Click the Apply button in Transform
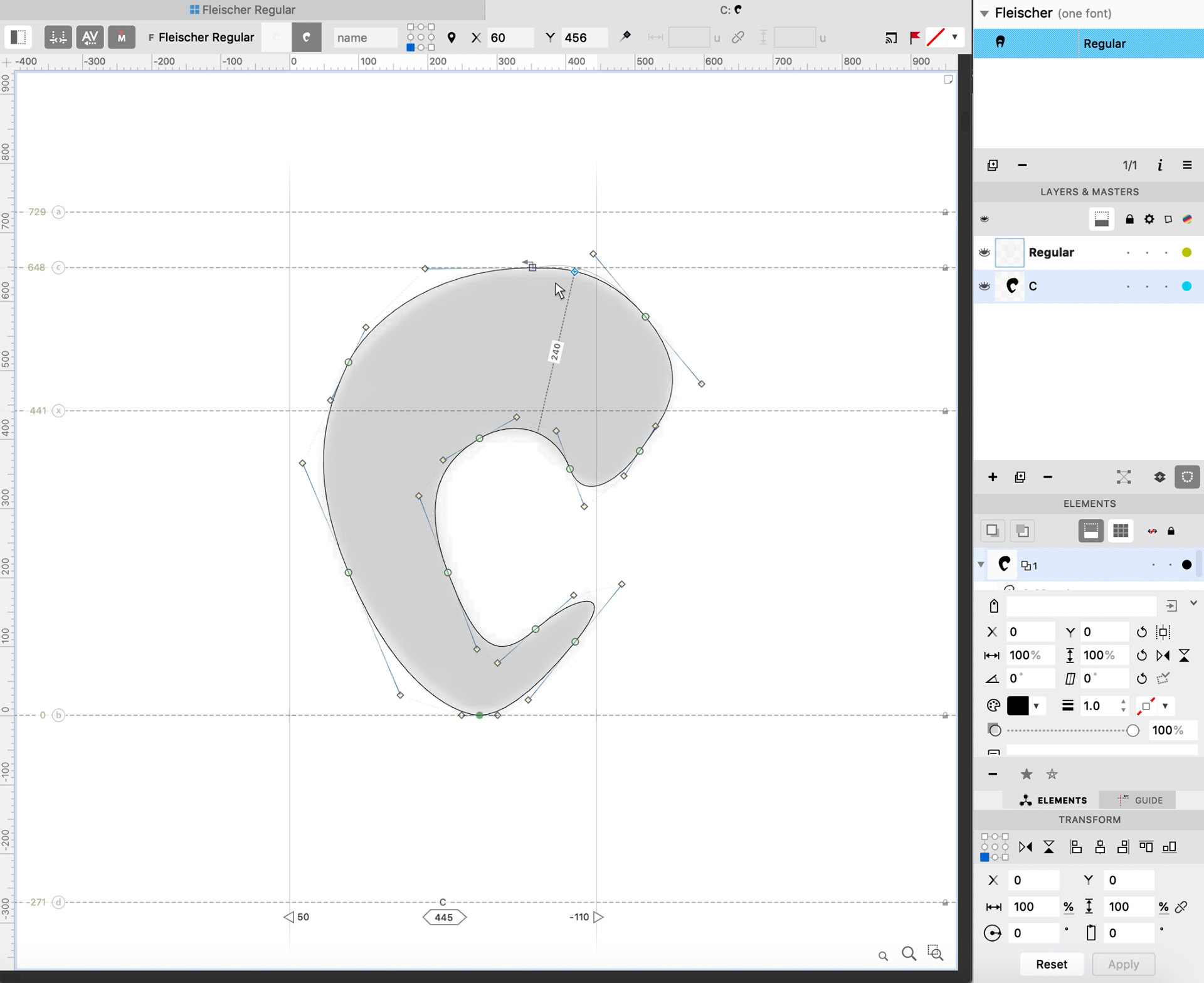This screenshot has width=1204, height=983. tap(1122, 964)
